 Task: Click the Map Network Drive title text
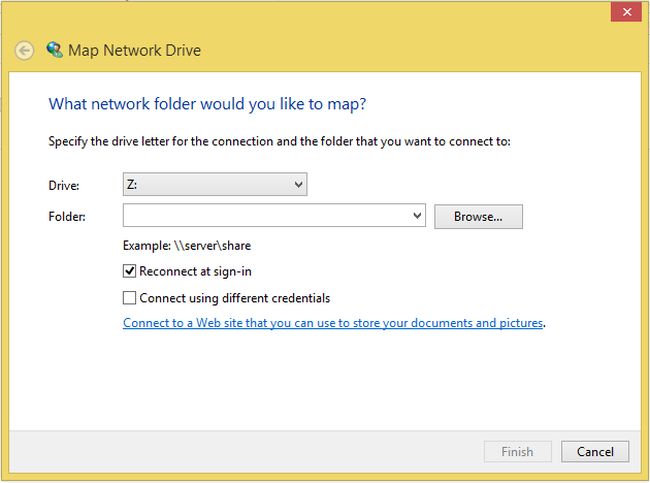(134, 51)
